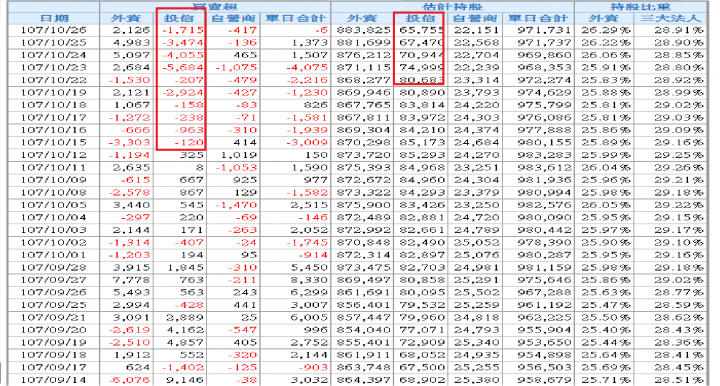
Task: Click 單日合計 header under 估計持股
Action: [x=538, y=18]
